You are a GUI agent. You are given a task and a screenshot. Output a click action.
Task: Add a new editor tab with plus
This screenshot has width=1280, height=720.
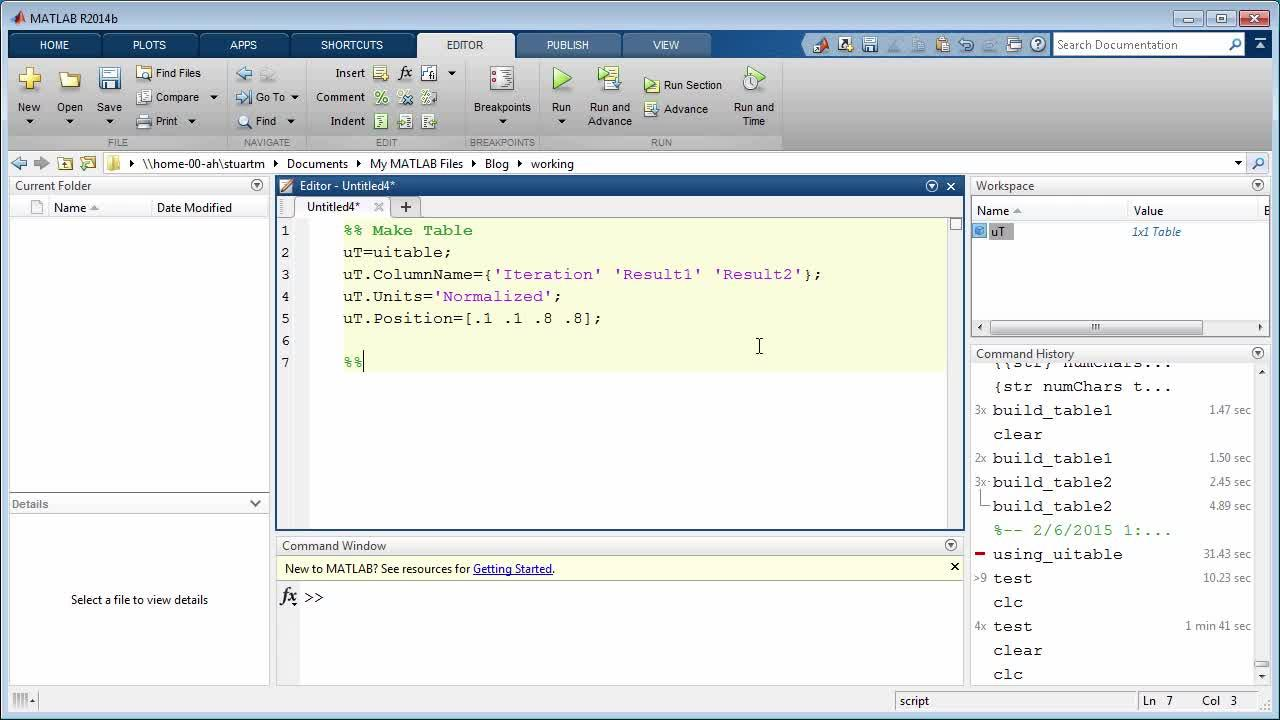coord(406,207)
